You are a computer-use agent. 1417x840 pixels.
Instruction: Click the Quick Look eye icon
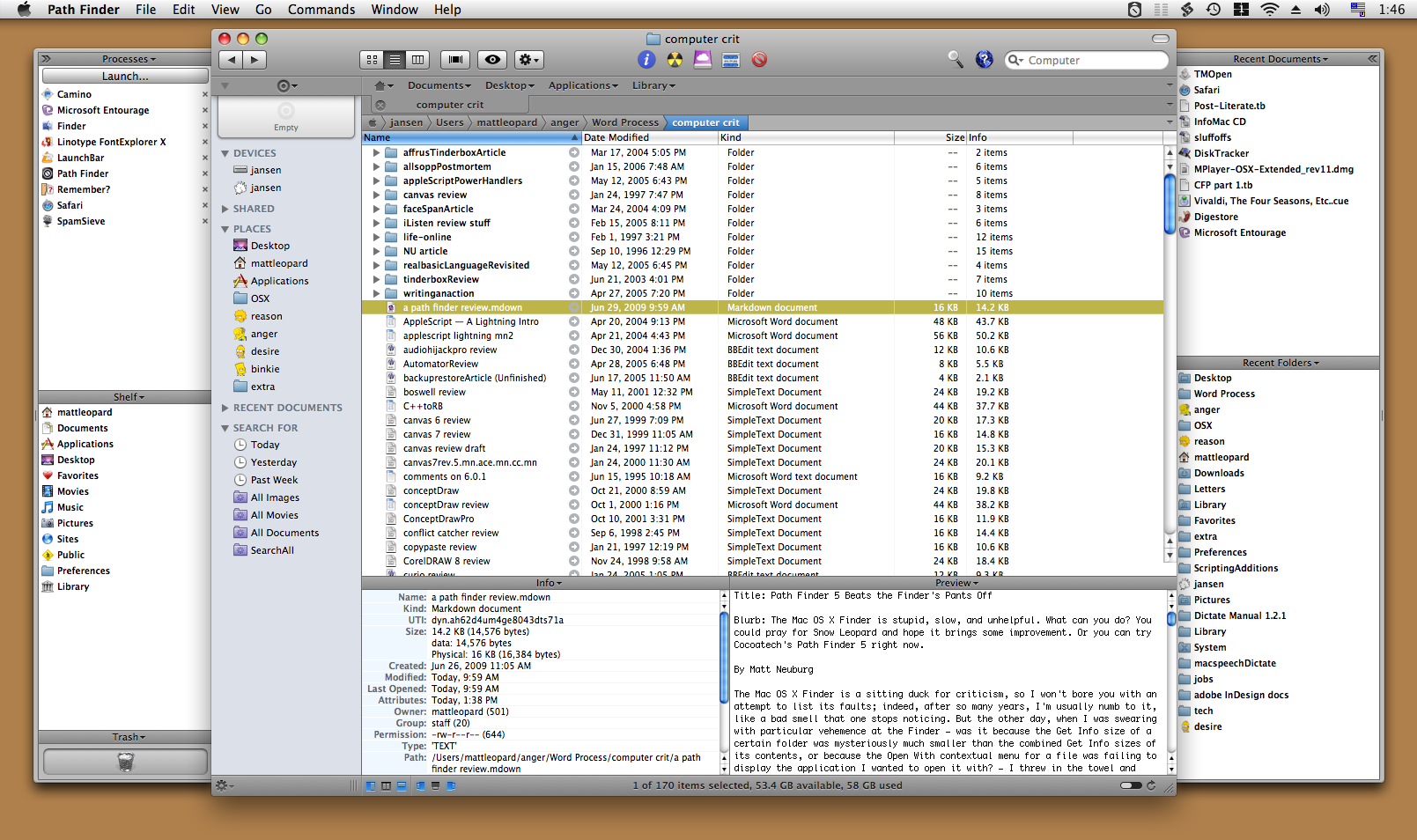[492, 60]
